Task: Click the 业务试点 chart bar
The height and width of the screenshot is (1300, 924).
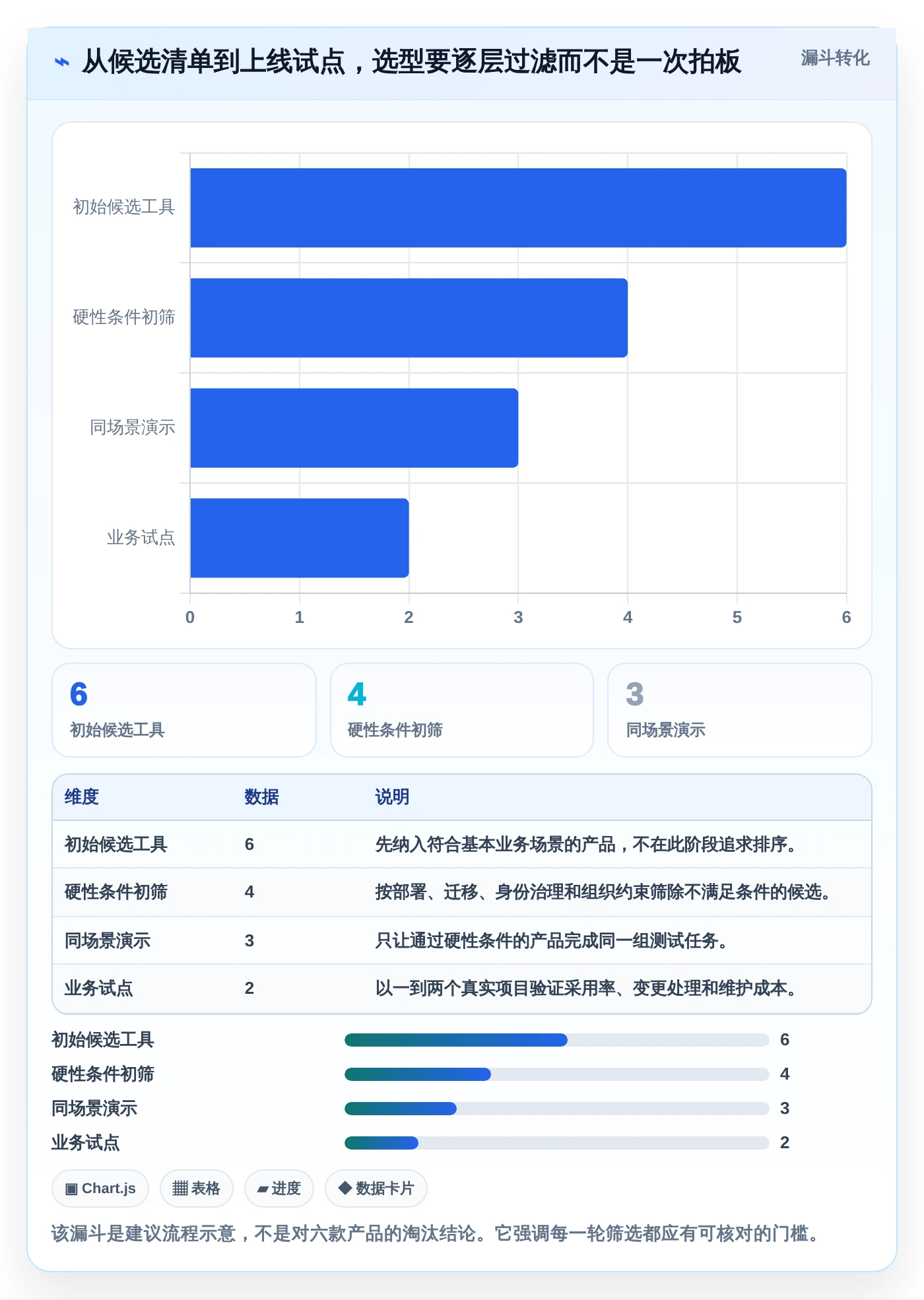Action: tap(299, 538)
